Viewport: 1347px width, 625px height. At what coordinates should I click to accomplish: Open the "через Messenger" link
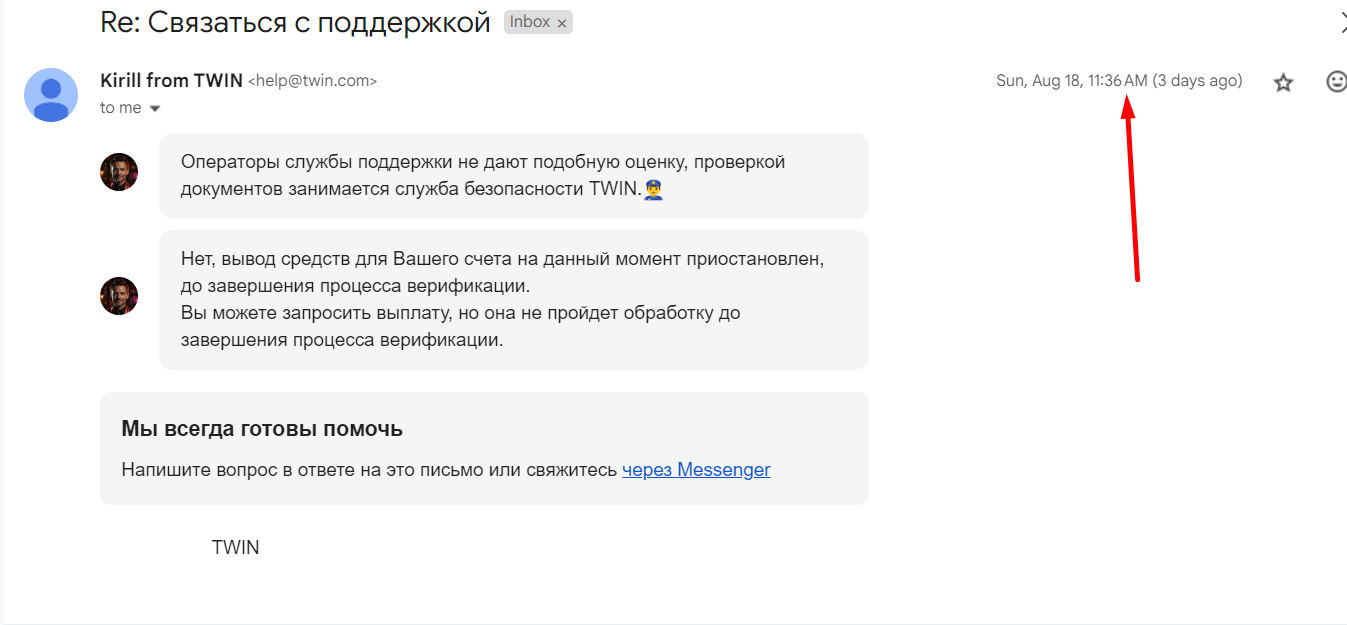click(x=696, y=469)
